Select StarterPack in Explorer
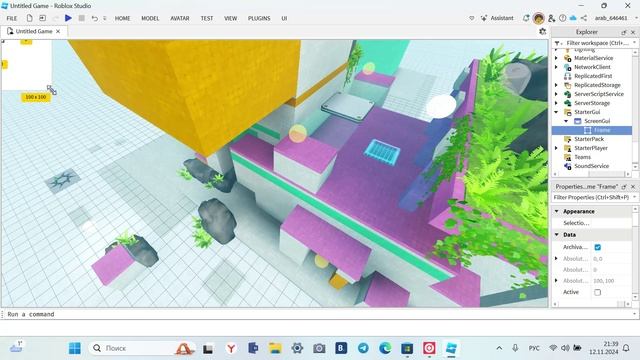The width and height of the screenshot is (640, 360). click(x=589, y=139)
